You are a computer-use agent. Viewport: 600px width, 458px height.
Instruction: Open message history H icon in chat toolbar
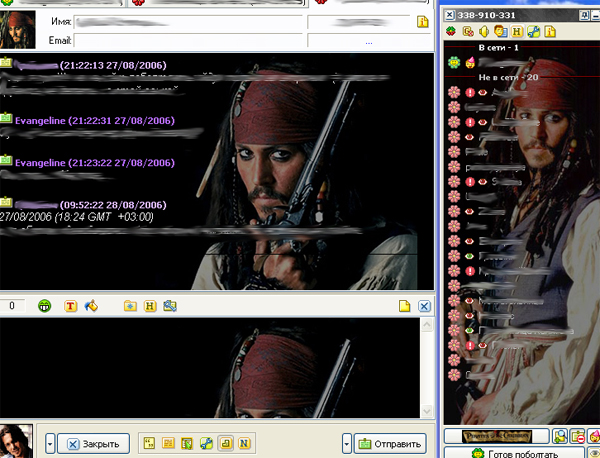[150, 306]
